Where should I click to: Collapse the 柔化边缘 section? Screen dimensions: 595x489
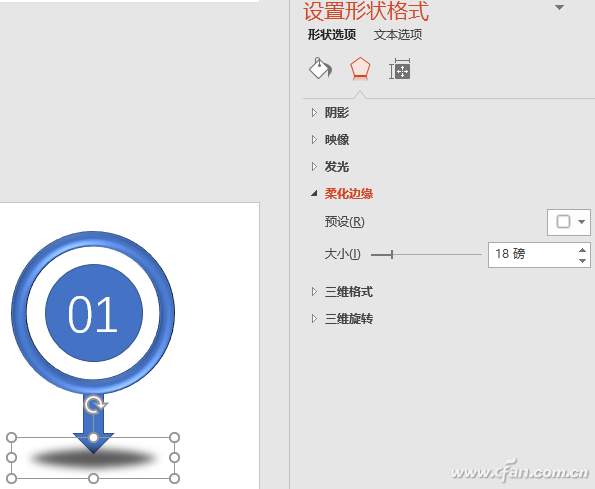[x=342, y=193]
